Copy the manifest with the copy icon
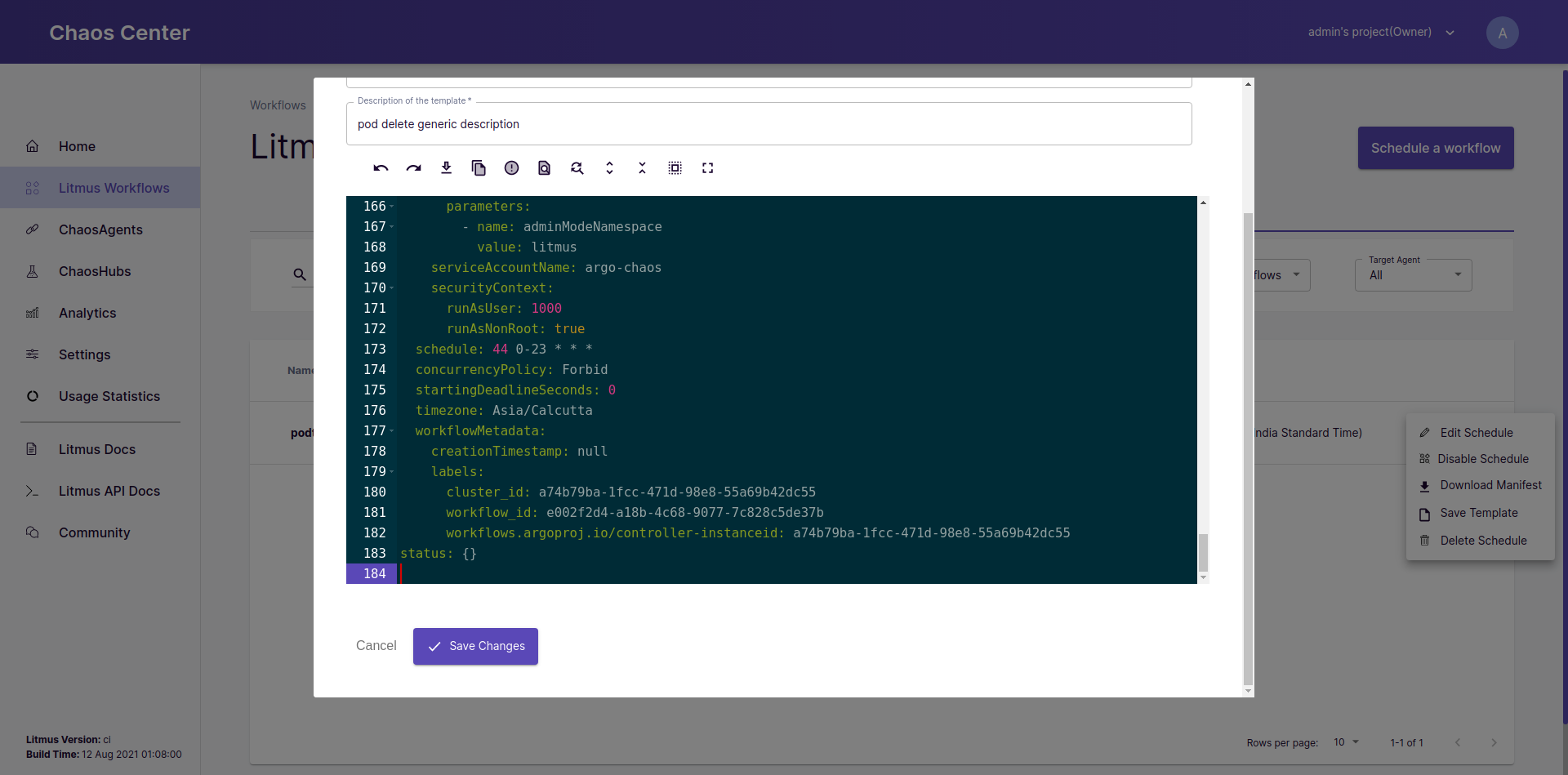The height and width of the screenshot is (775, 1568). 479,168
